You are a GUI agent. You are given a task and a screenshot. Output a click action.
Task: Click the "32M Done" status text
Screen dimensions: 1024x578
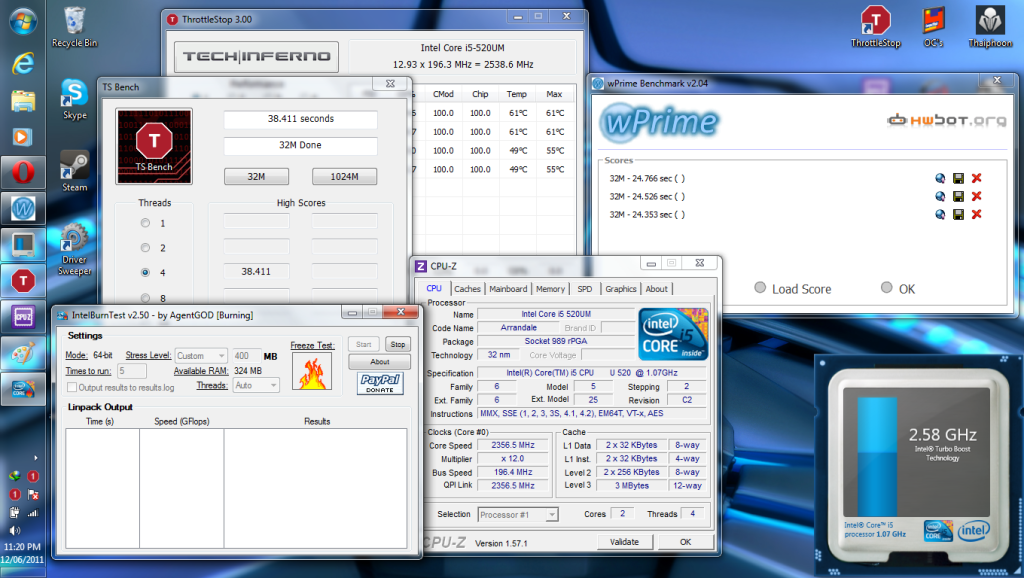click(x=300, y=145)
